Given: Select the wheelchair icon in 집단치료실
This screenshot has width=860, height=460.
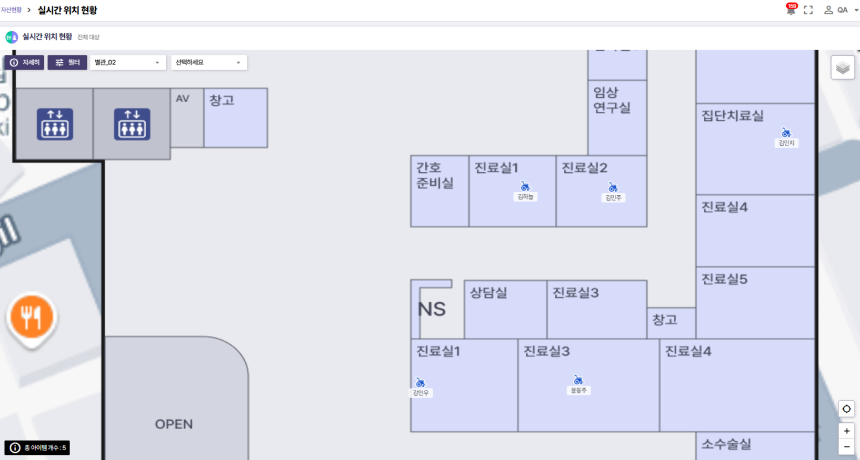Looking at the screenshot, I should tap(786, 132).
